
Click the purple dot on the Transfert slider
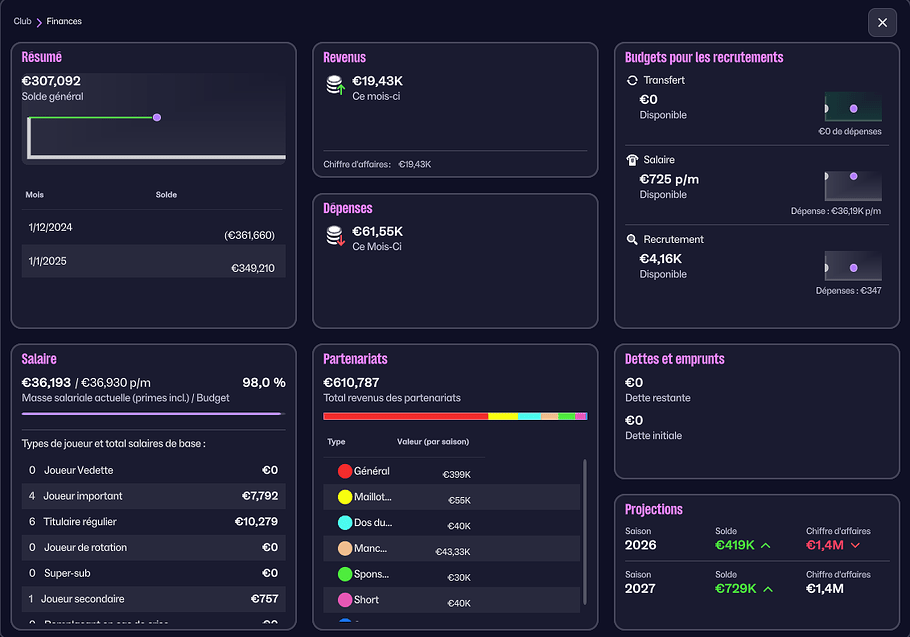tap(853, 108)
